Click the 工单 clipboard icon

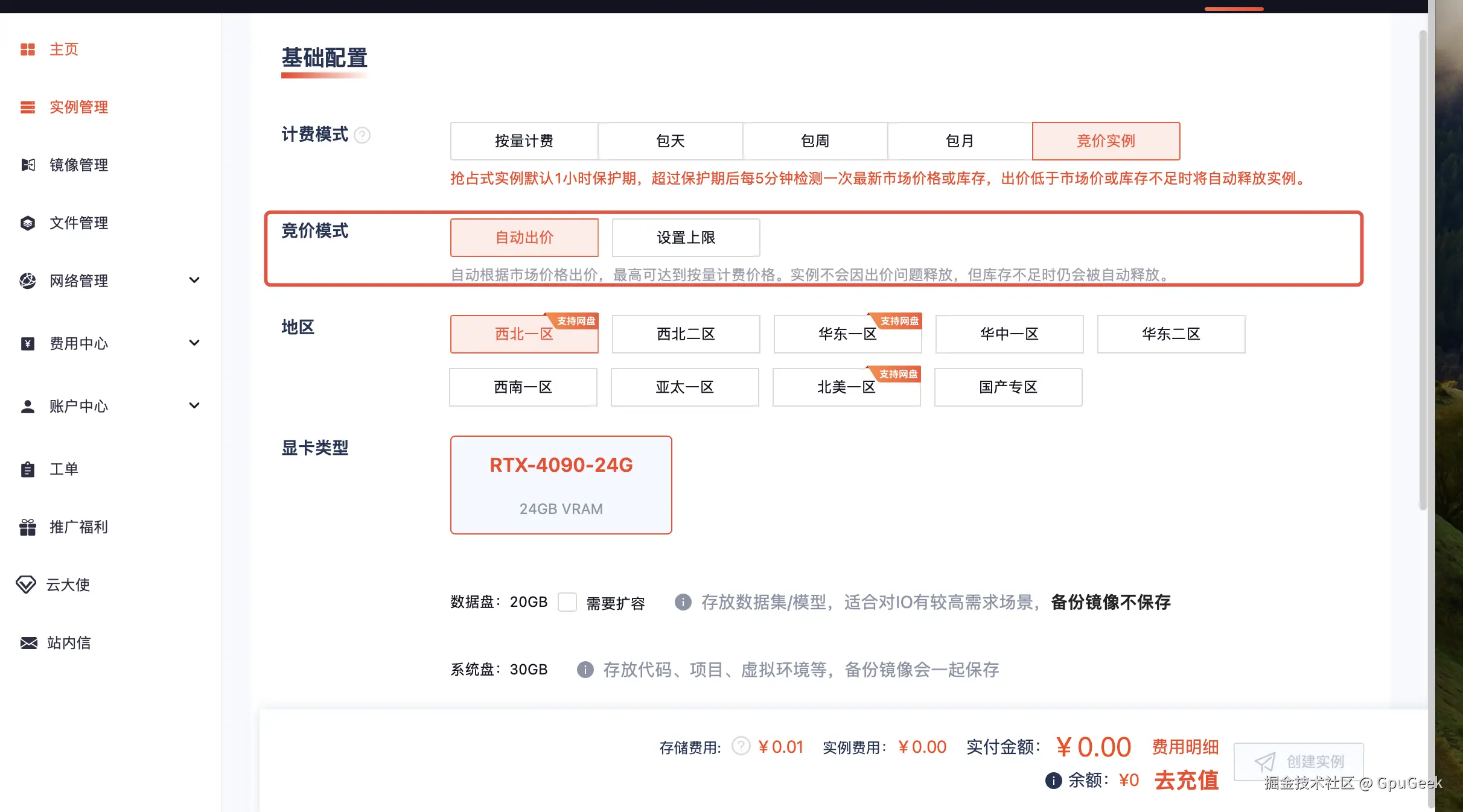pyautogui.click(x=28, y=469)
